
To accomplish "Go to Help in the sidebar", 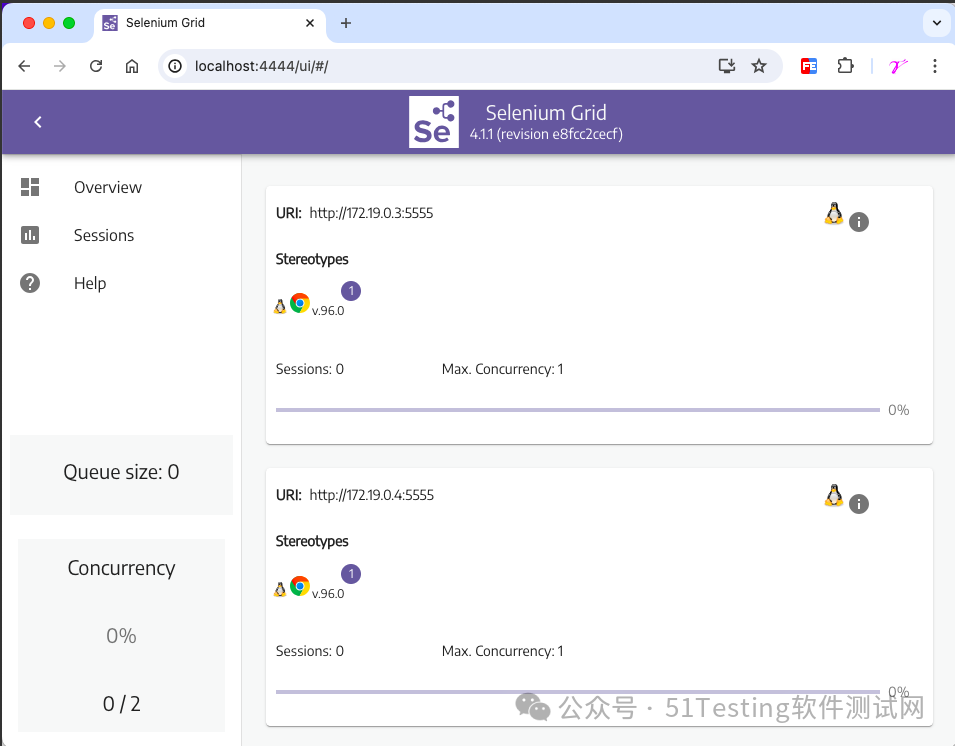I will pos(90,283).
